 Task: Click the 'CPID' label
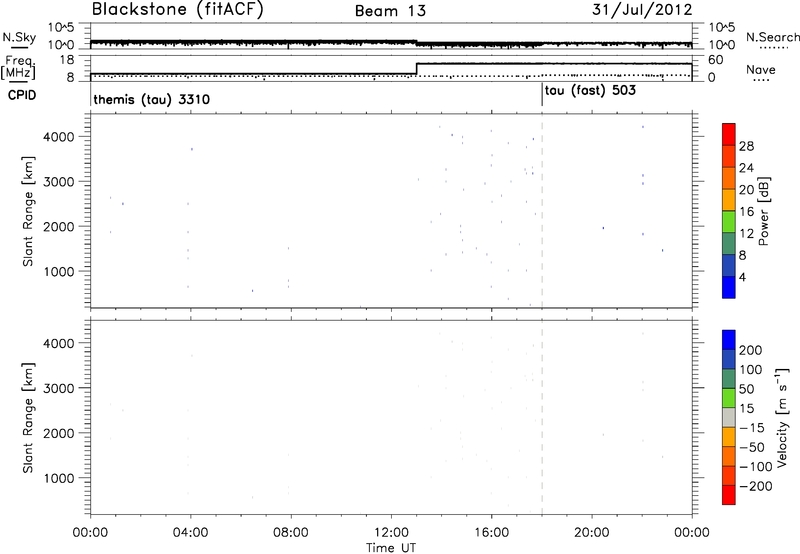(x=22, y=95)
